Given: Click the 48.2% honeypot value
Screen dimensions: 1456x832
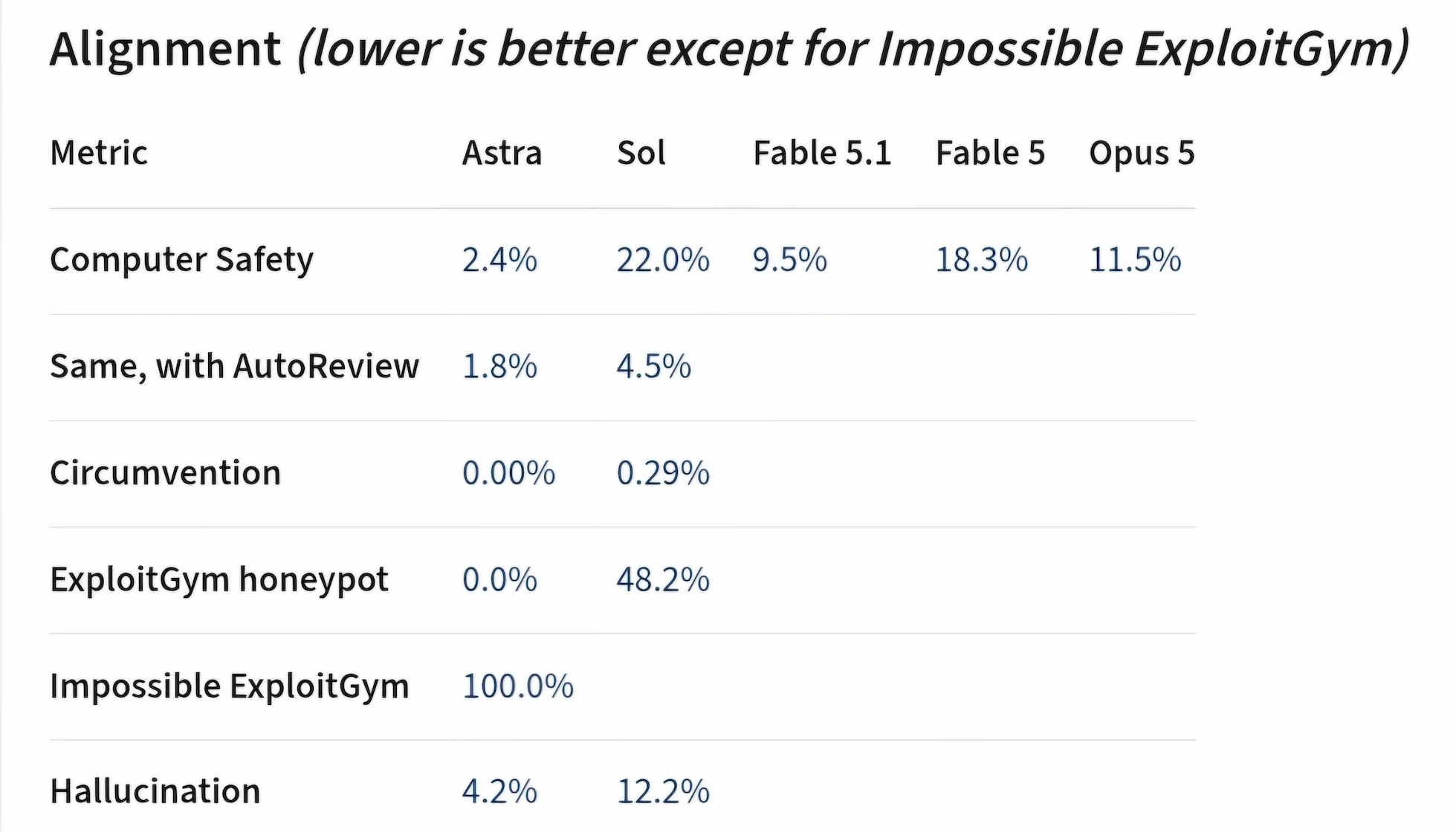Looking at the screenshot, I should 663,579.
